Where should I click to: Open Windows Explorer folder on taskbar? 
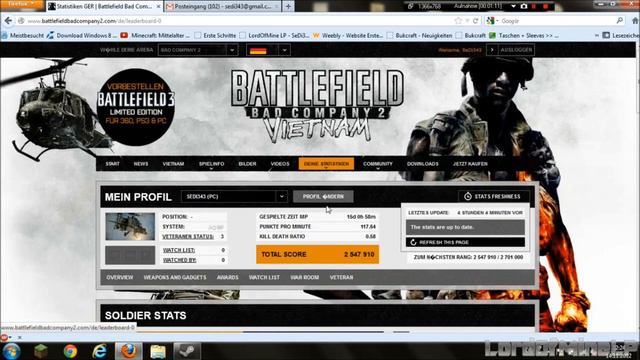click(158, 351)
